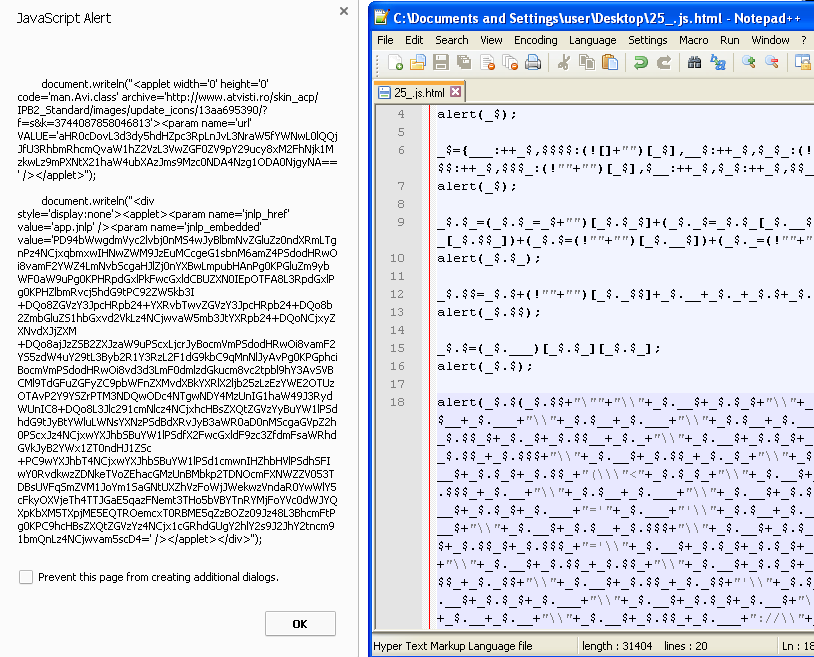Click code on line 15
814x657 pixels.
549,348
